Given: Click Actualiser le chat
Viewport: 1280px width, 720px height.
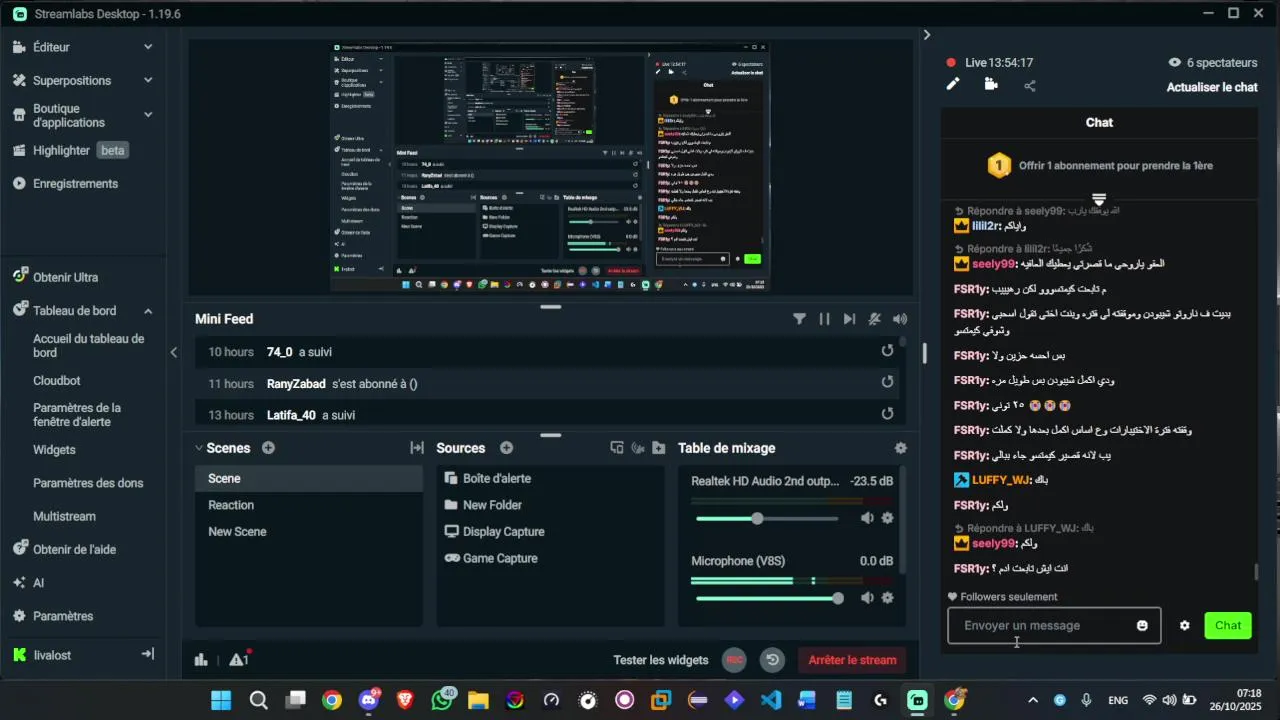Looking at the screenshot, I should tap(1212, 87).
